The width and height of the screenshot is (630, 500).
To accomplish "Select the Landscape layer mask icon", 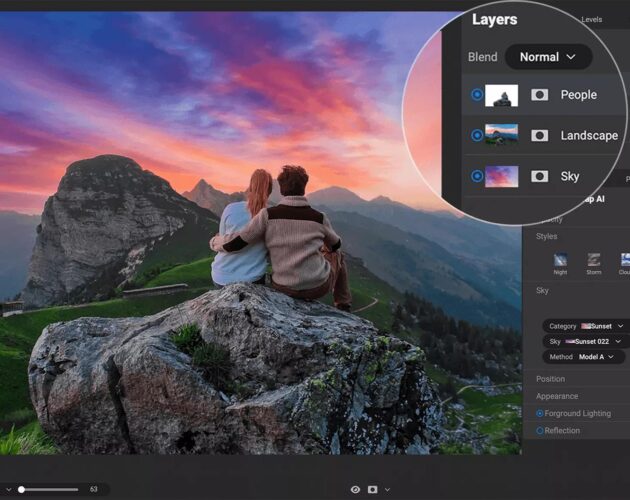I will pos(540,135).
